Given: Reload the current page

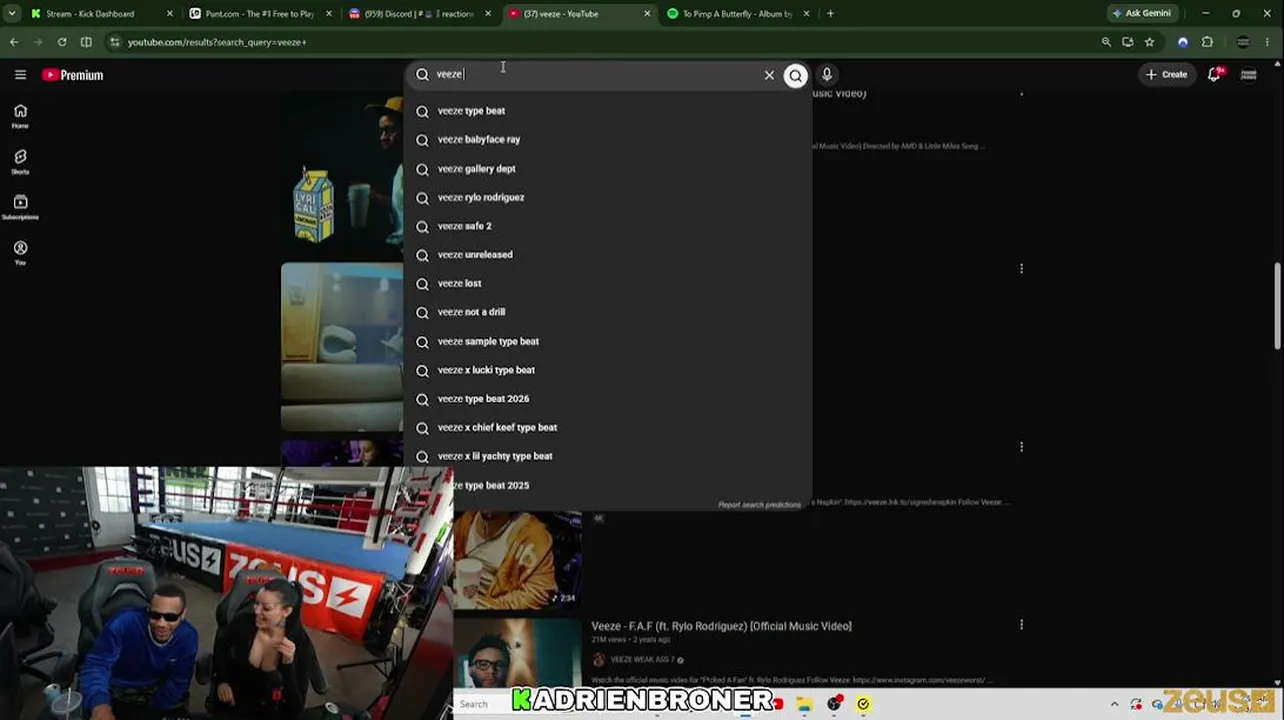Looking at the screenshot, I should (x=62, y=42).
